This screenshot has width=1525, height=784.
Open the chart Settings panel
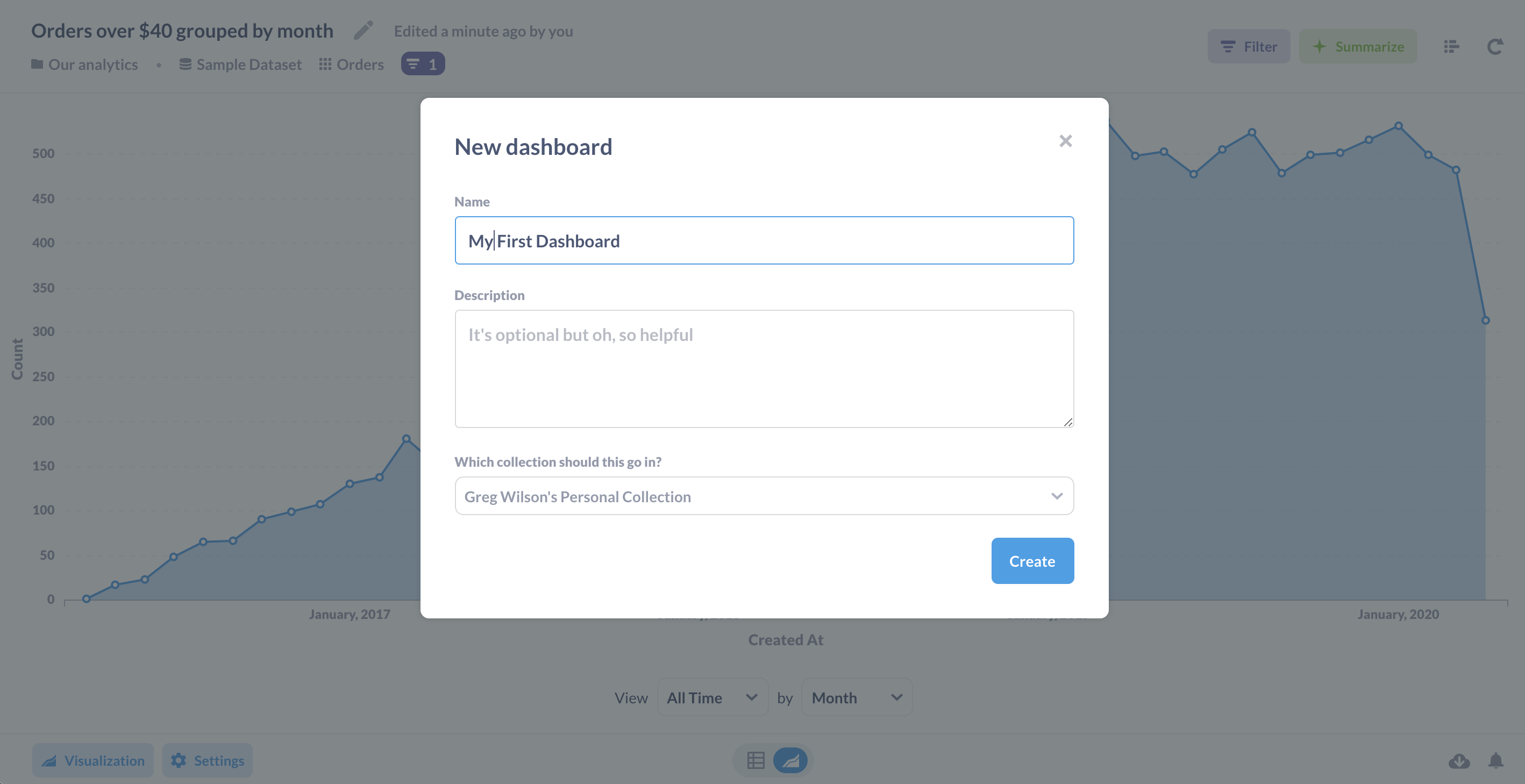coord(207,760)
